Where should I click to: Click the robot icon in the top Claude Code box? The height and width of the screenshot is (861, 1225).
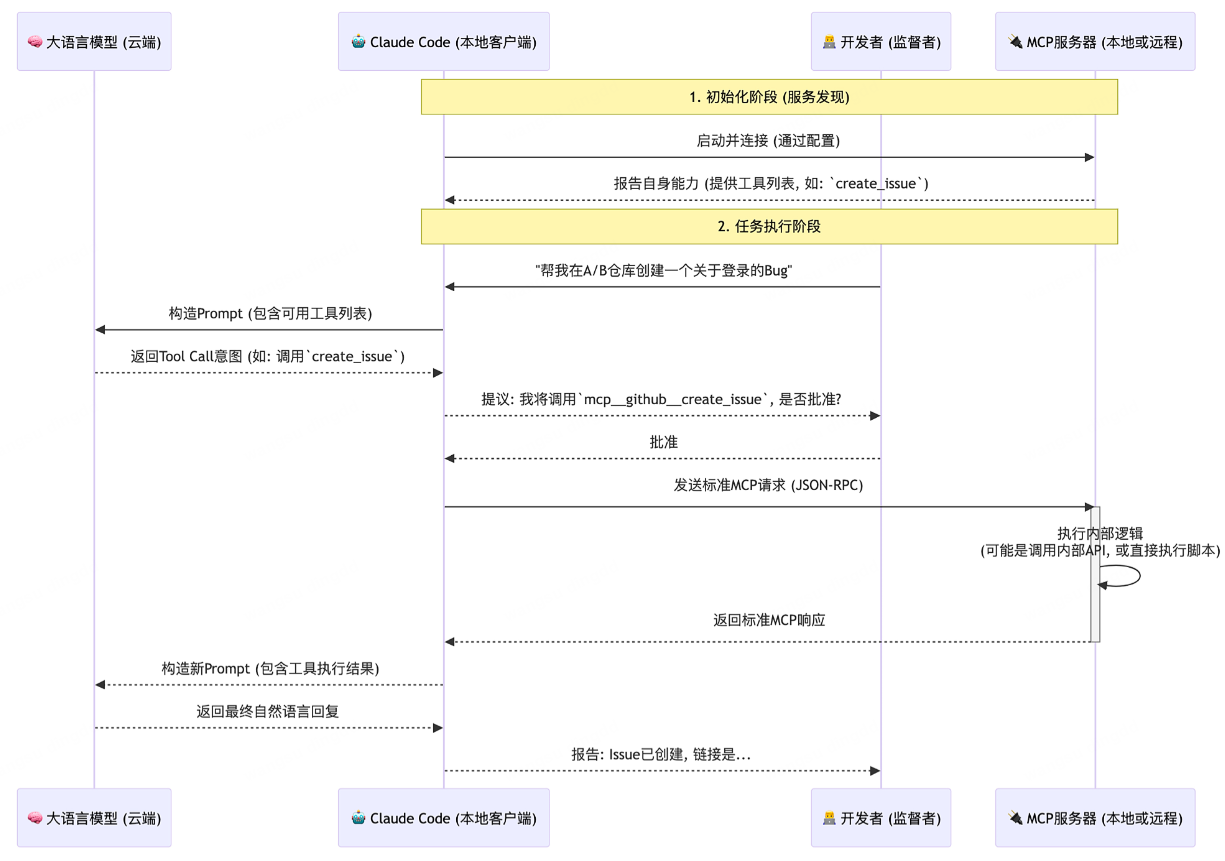click(x=359, y=42)
